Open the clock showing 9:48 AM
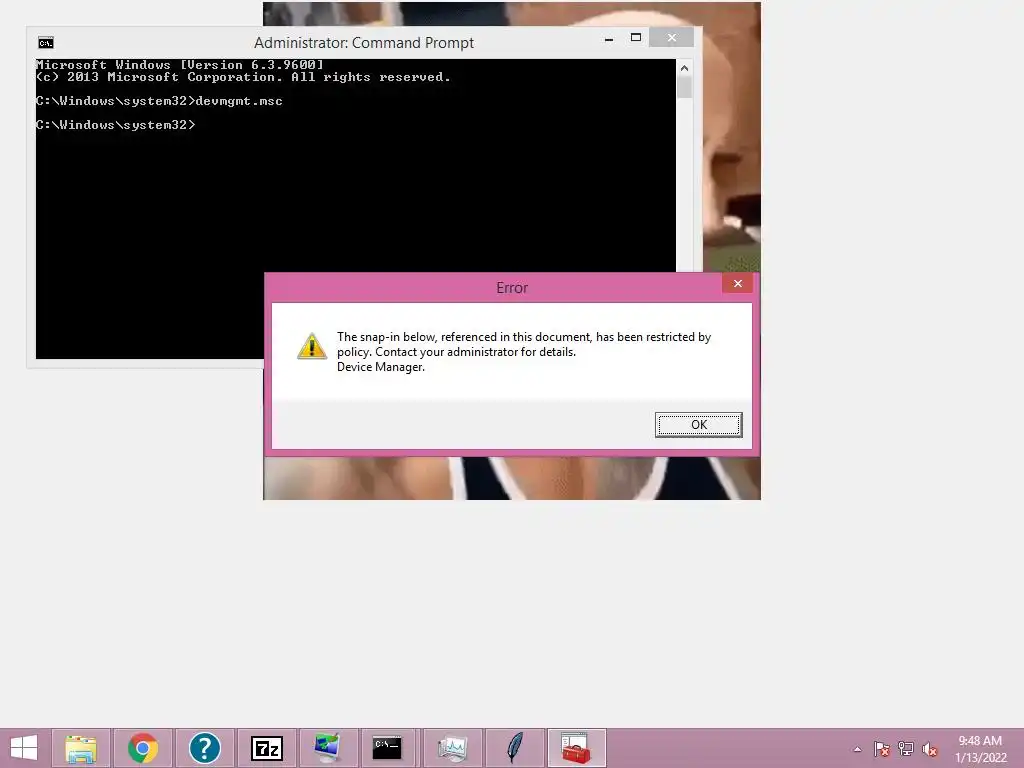 [x=980, y=749]
